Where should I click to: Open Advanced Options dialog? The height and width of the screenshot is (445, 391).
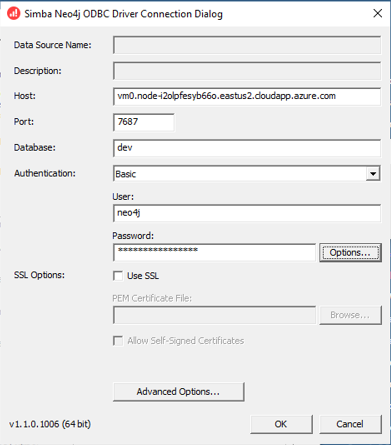tap(178, 392)
